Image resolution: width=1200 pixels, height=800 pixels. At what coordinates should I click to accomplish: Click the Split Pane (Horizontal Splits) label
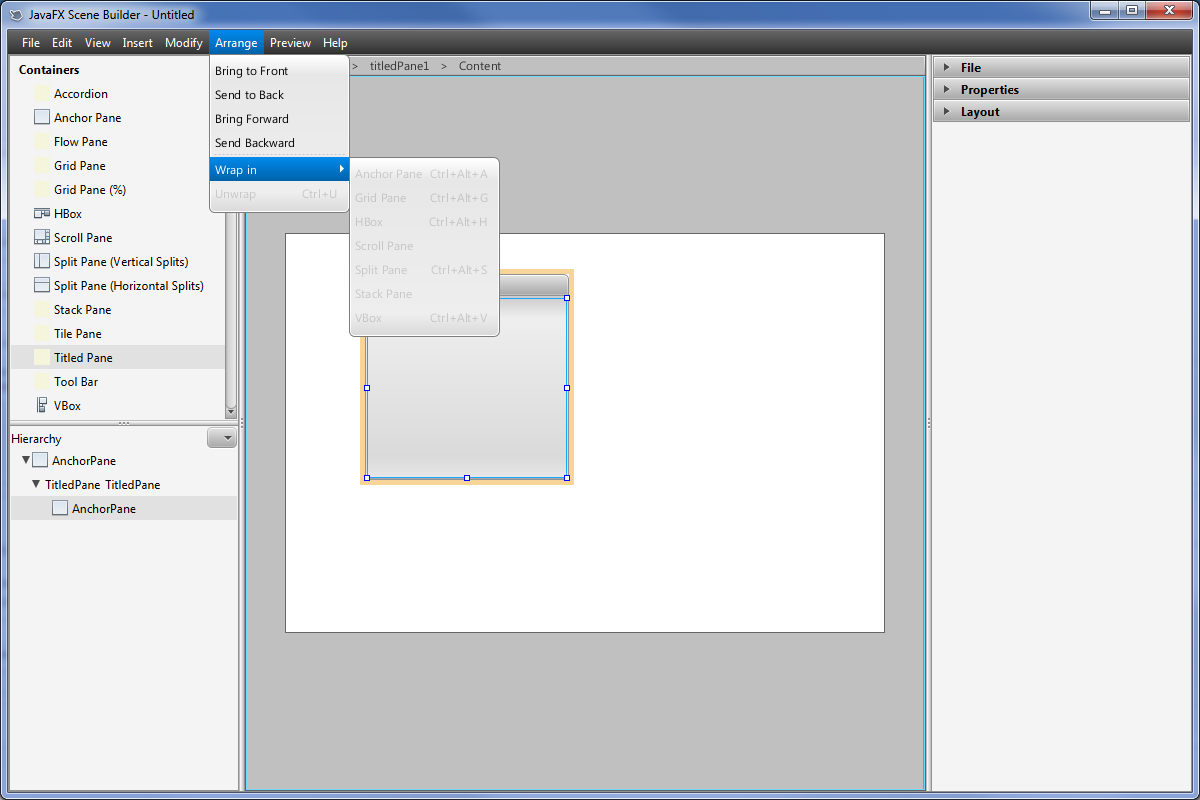tap(129, 286)
